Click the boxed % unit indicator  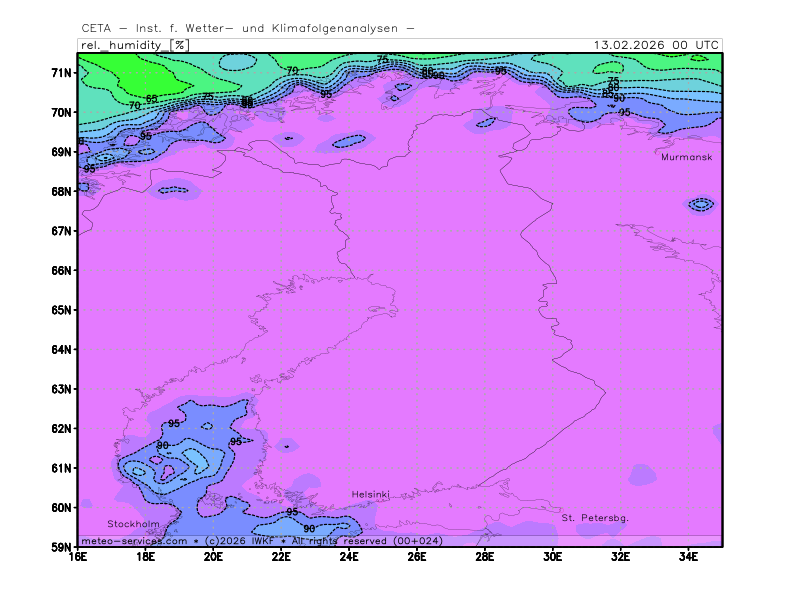tap(179, 45)
